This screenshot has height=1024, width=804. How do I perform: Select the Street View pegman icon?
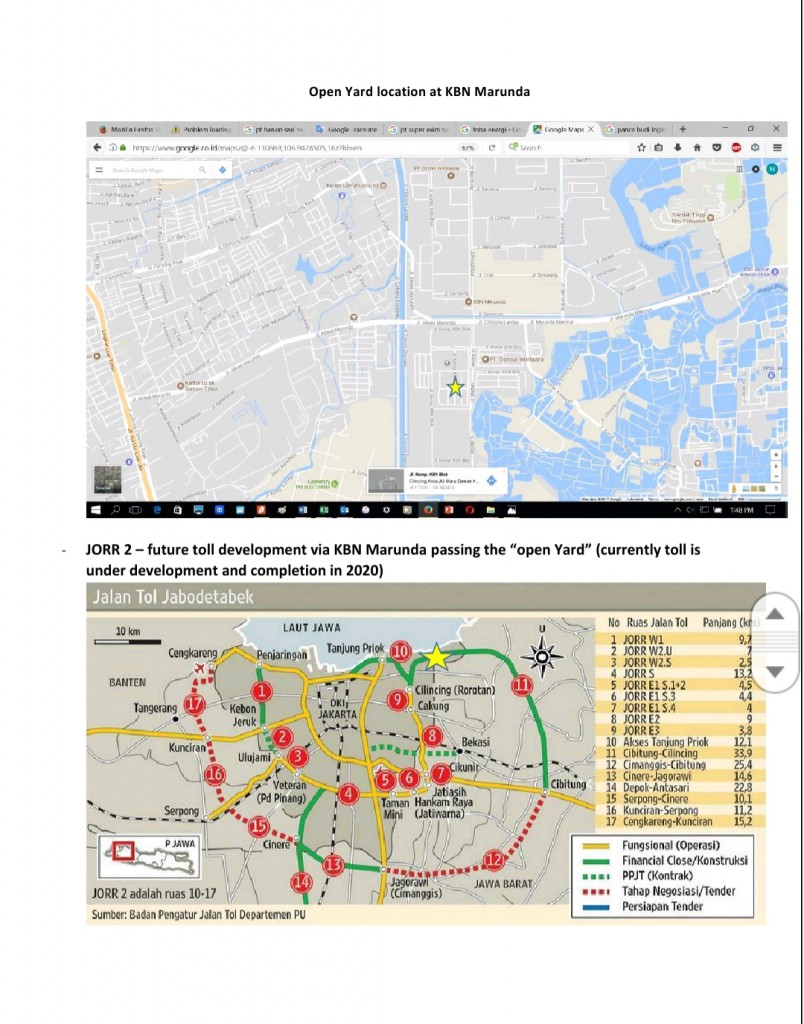click(735, 488)
